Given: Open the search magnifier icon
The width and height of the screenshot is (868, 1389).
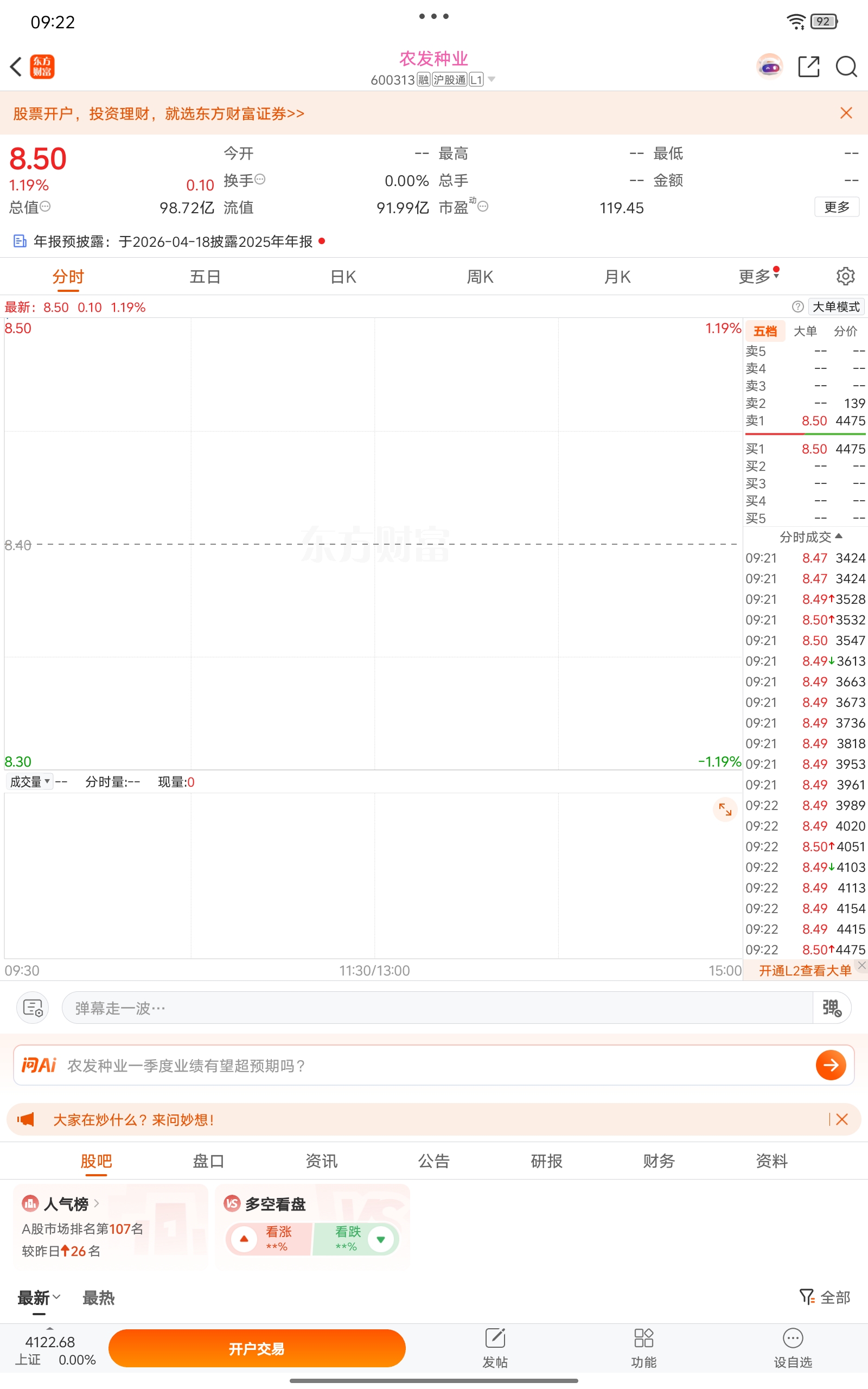Looking at the screenshot, I should (846, 67).
